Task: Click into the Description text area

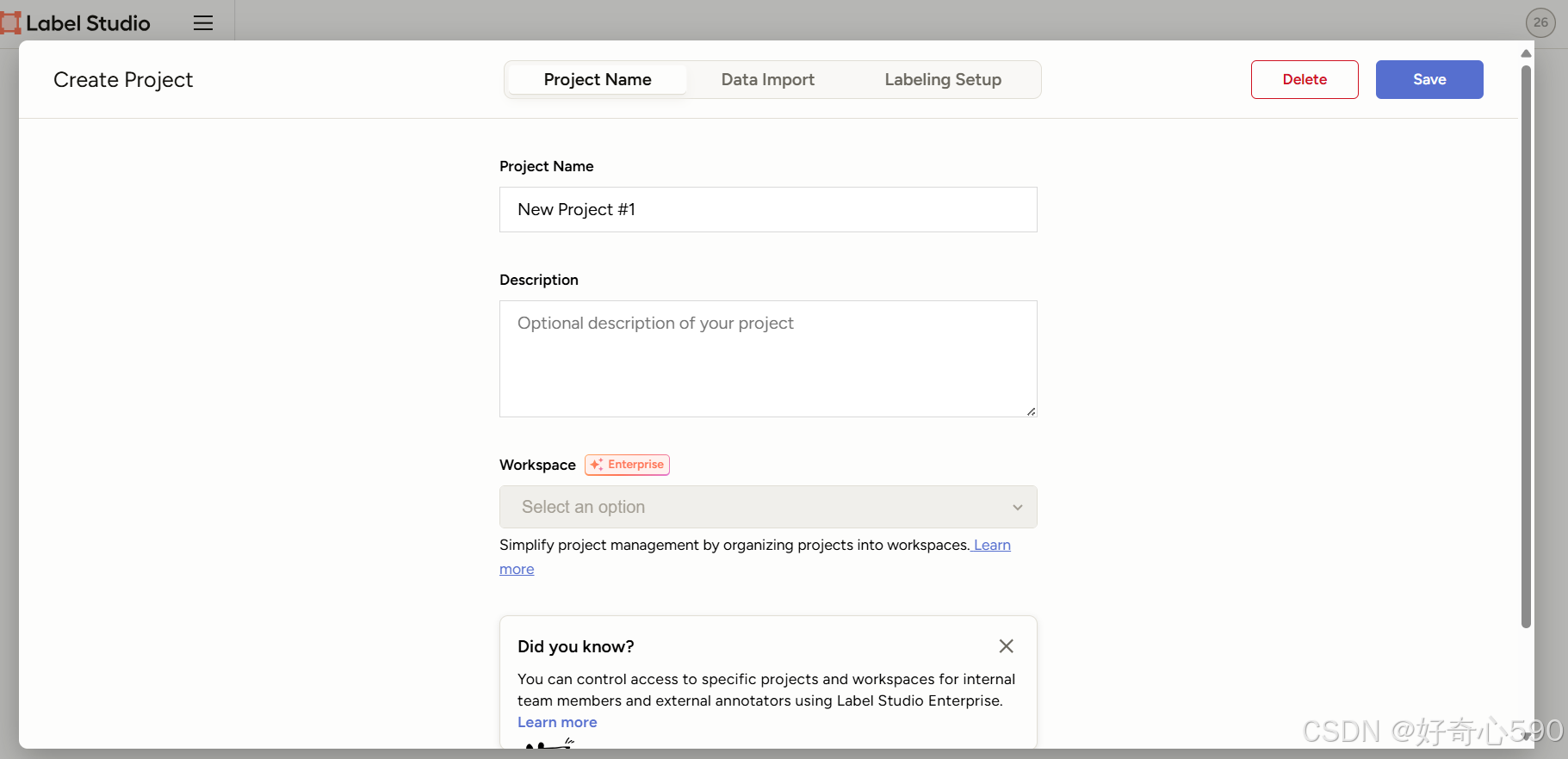Action: [768, 359]
